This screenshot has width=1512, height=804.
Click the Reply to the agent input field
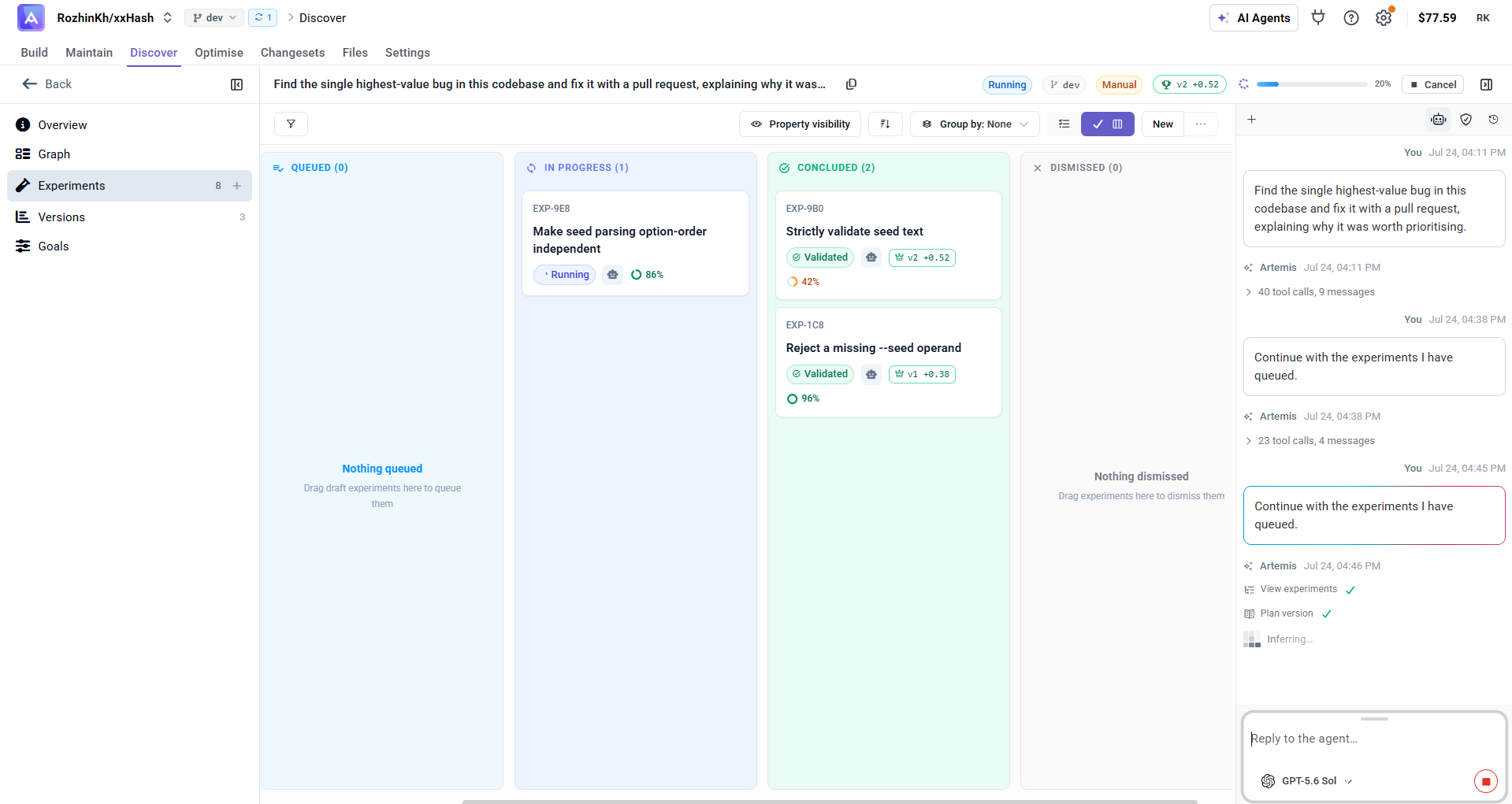pos(1373,739)
